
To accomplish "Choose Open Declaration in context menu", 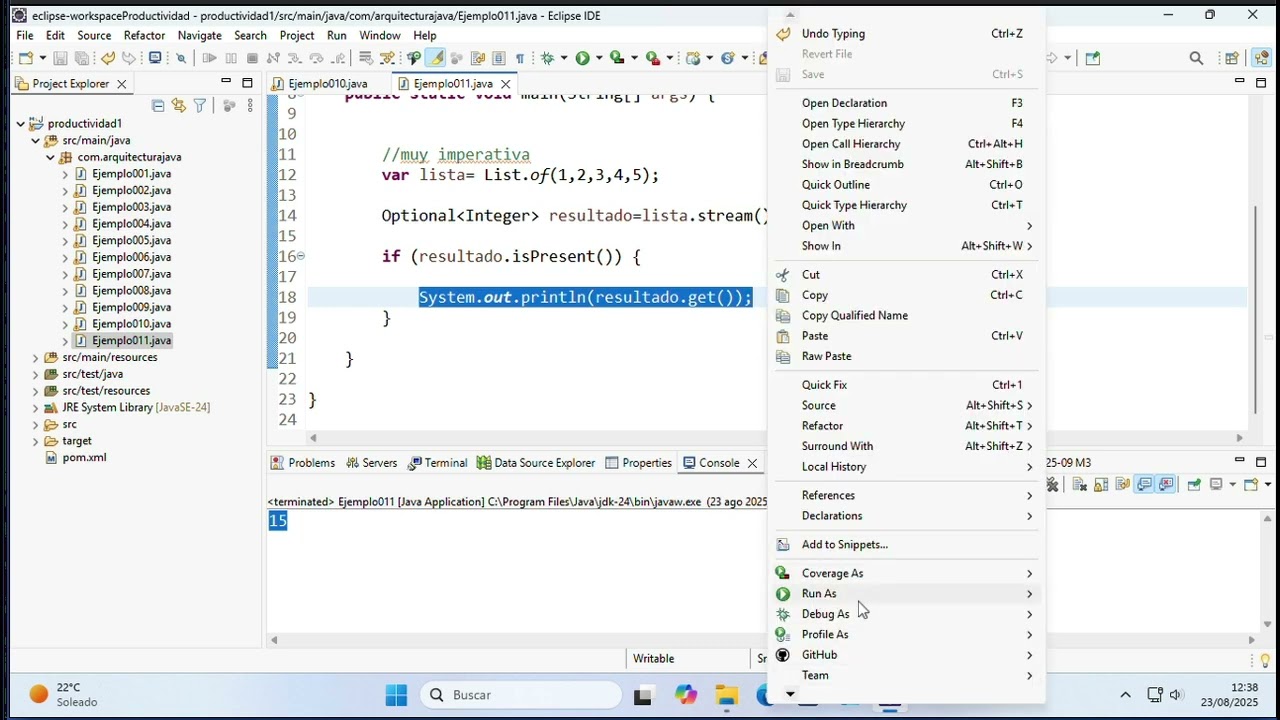I will (906, 103).
